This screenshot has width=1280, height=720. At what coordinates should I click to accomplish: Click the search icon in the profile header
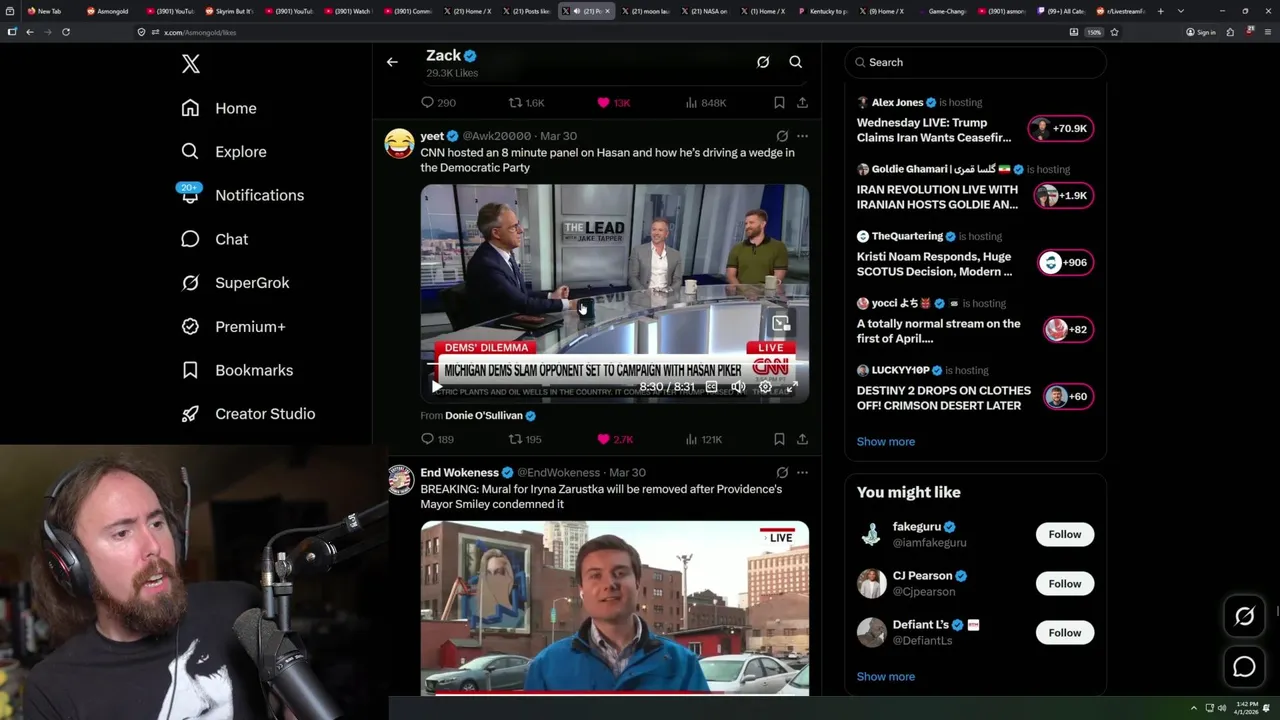point(796,62)
